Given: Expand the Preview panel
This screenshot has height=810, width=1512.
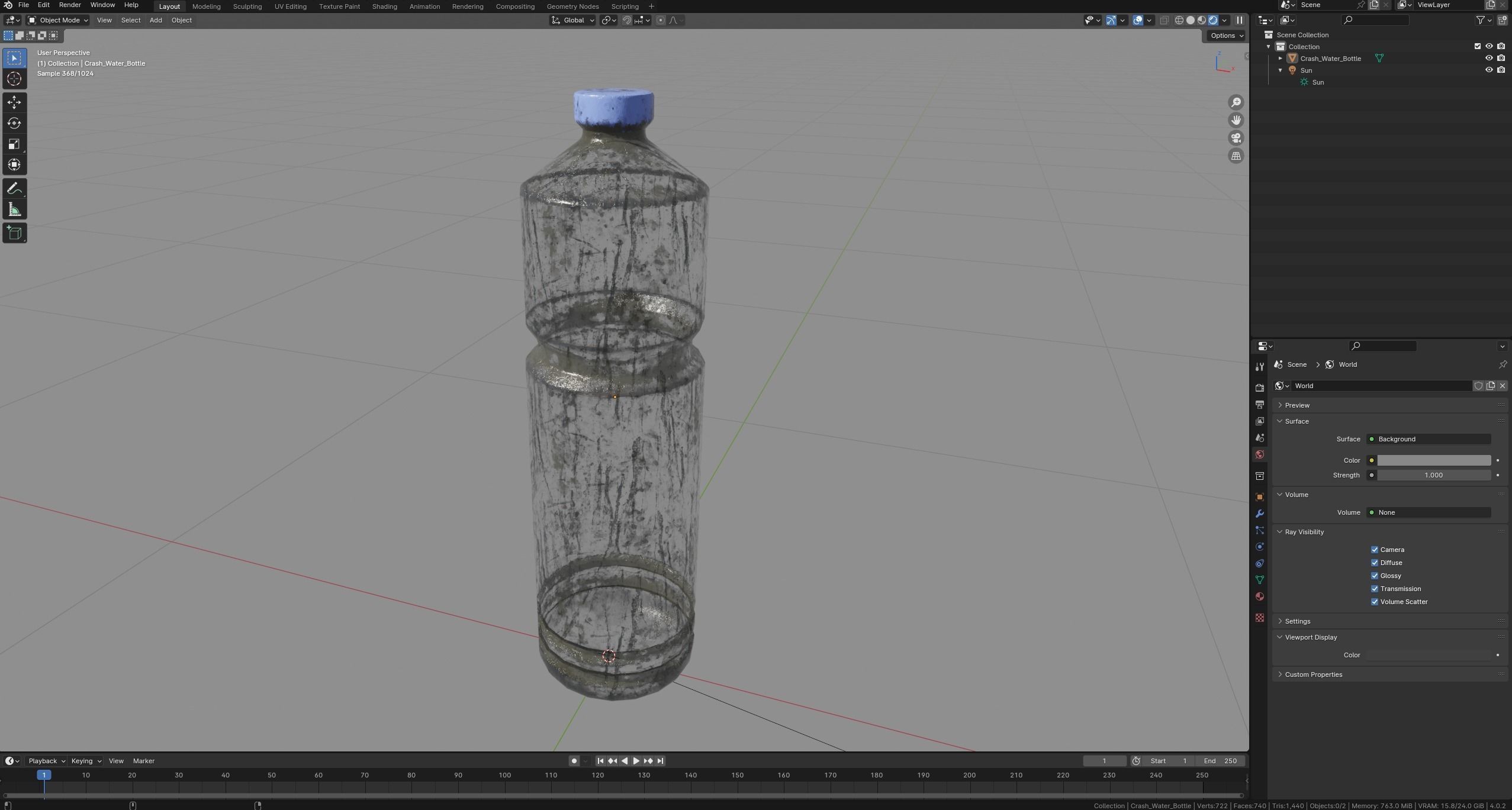Looking at the screenshot, I should point(1297,405).
